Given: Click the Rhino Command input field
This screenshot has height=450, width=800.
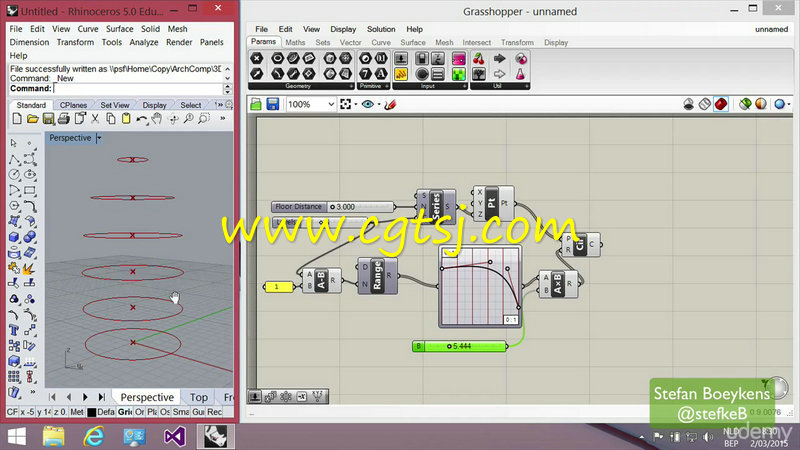Looking at the screenshot, I should coord(138,88).
